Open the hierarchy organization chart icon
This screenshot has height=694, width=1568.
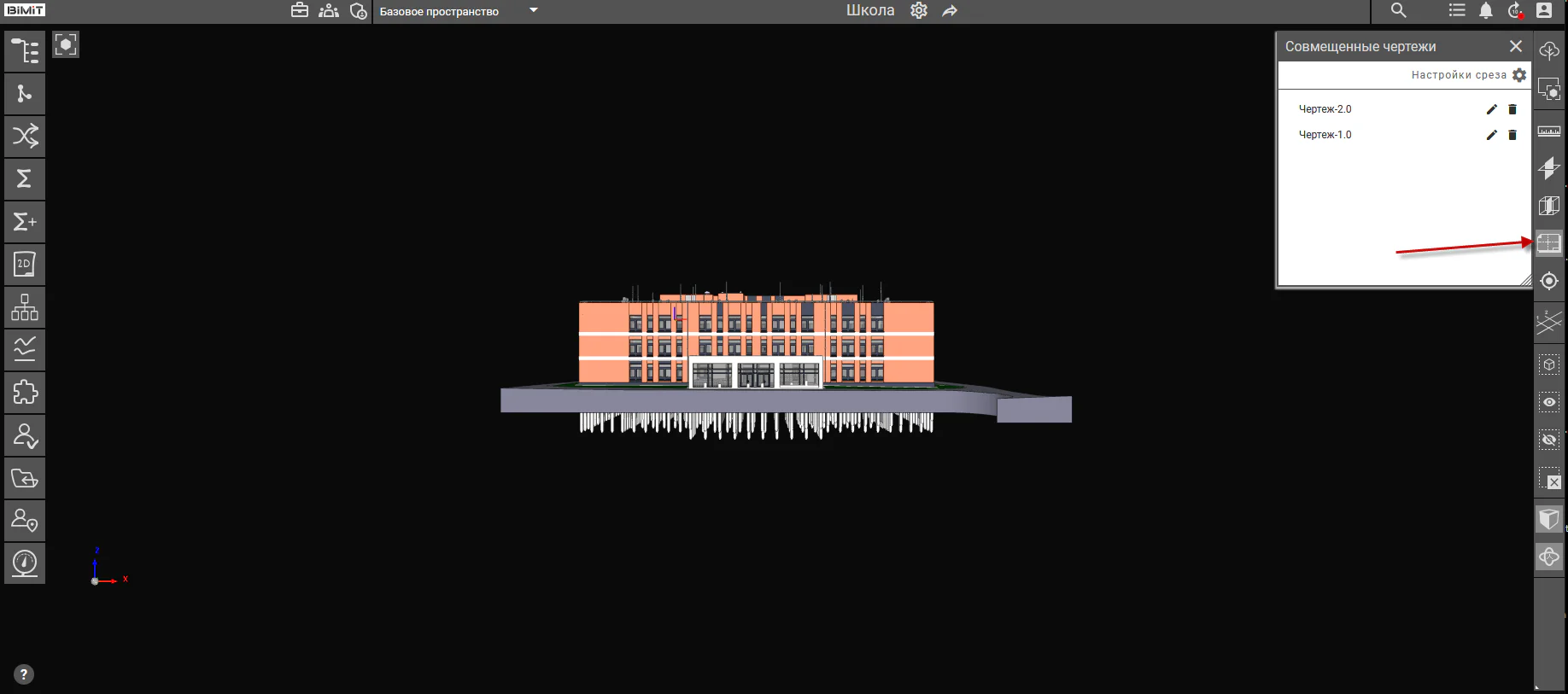click(x=25, y=307)
